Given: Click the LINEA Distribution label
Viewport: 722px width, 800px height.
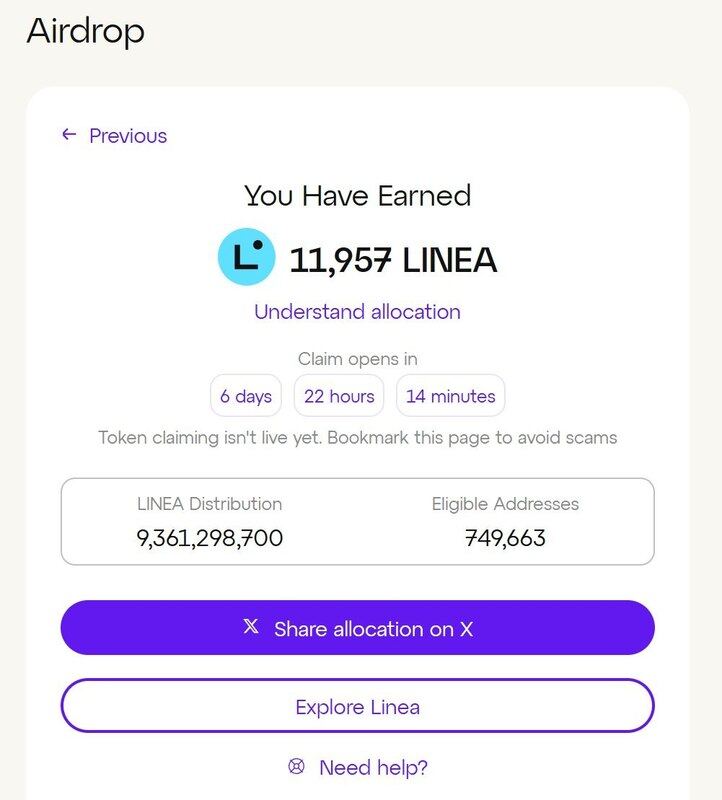Looking at the screenshot, I should tap(209, 504).
